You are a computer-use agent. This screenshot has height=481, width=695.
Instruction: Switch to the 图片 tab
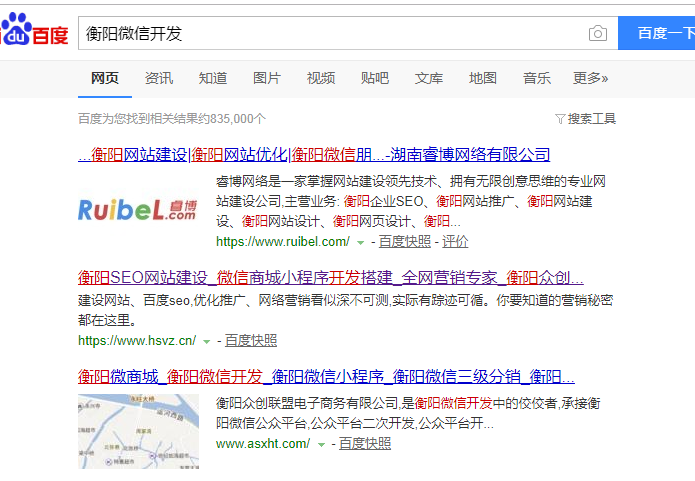click(x=267, y=78)
